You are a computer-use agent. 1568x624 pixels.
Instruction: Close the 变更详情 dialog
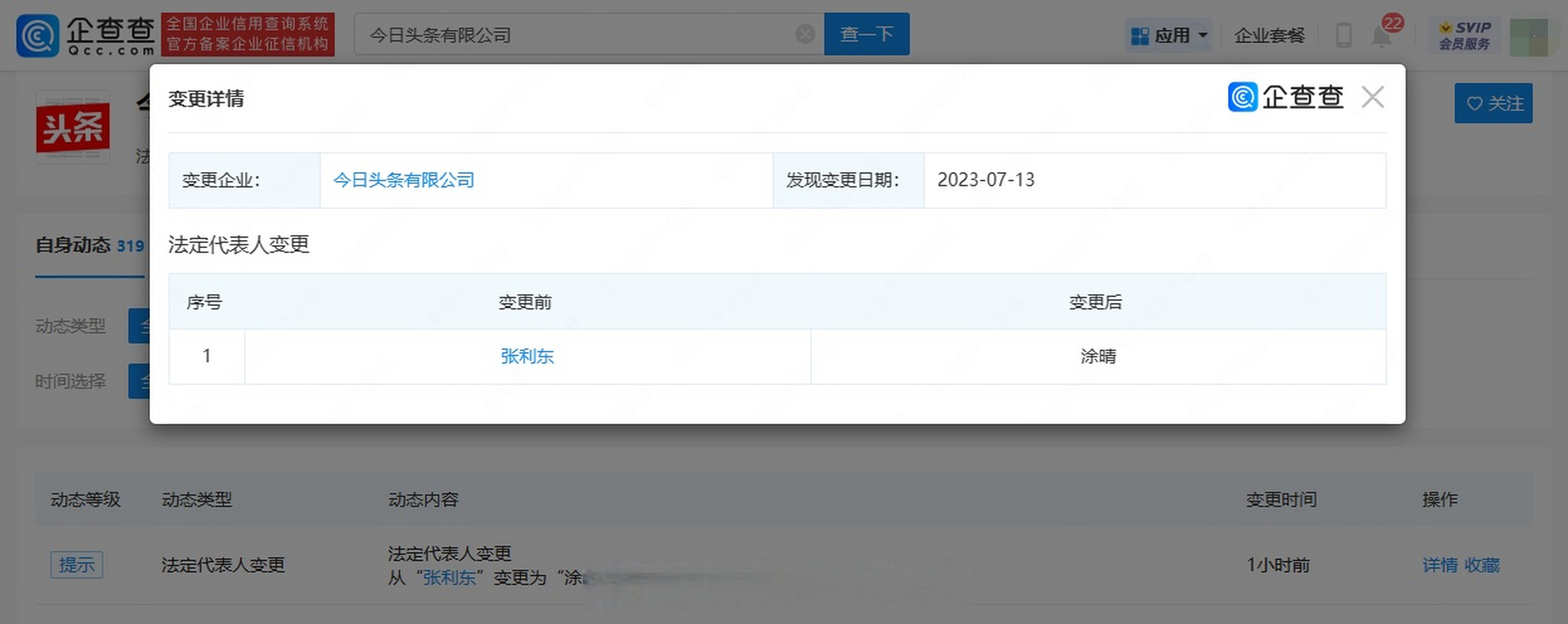pos(1372,97)
